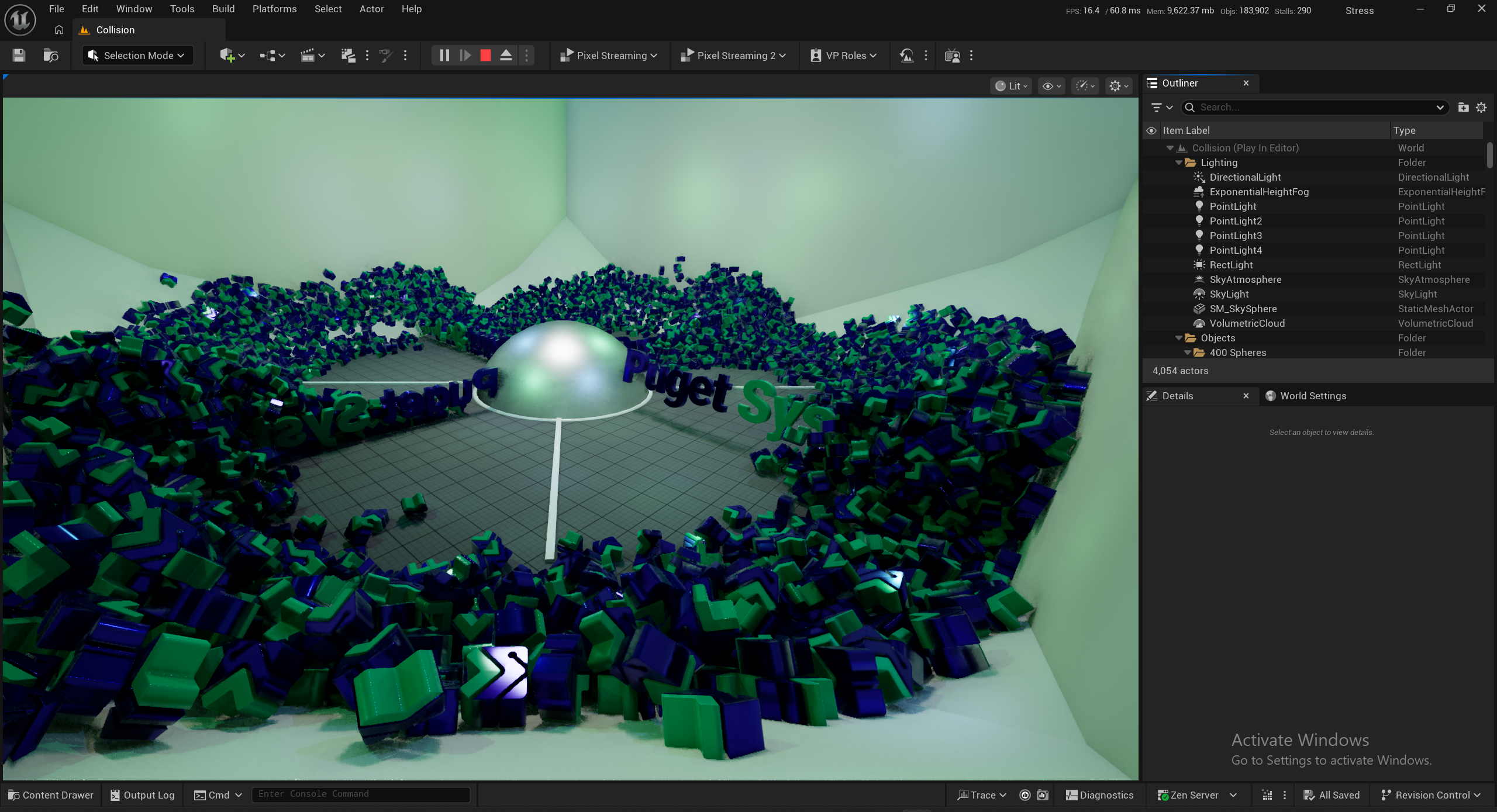This screenshot has width=1497, height=812.
Task: Select VolumetricCloud in Outliner
Action: 1314,323
